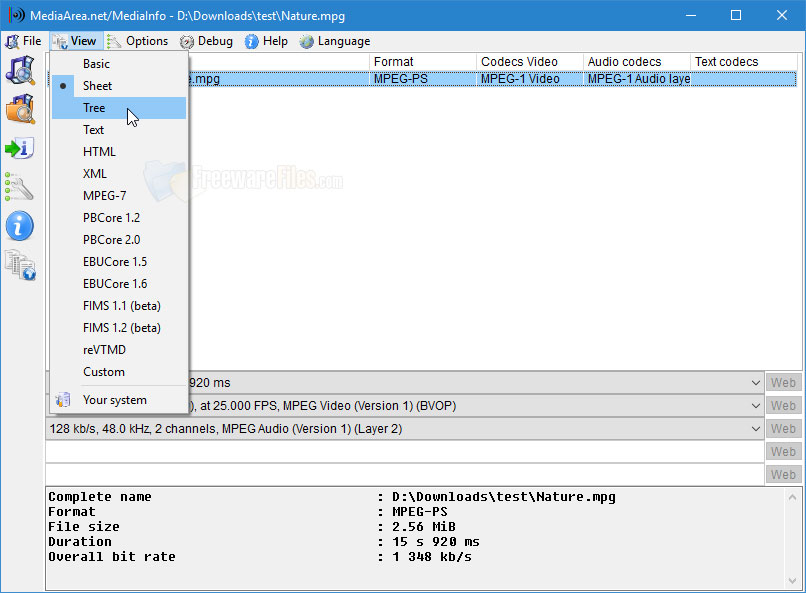Select the Text view option
Image resolution: width=806 pixels, height=593 pixels.
[93, 129]
